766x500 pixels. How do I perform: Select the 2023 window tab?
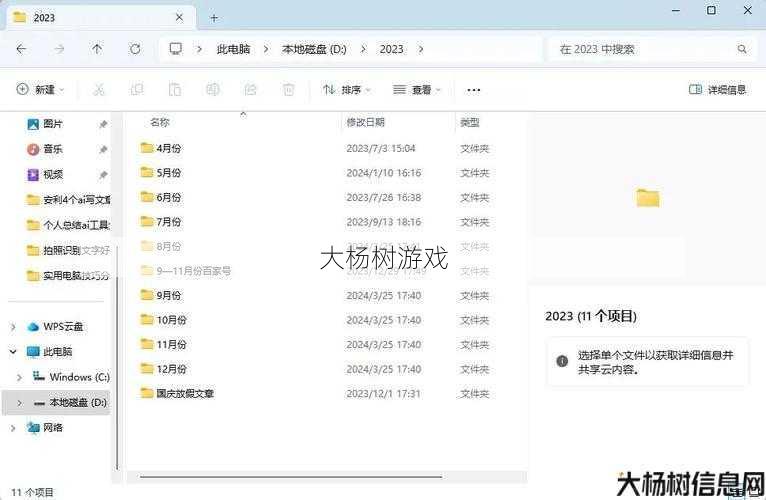[100, 18]
